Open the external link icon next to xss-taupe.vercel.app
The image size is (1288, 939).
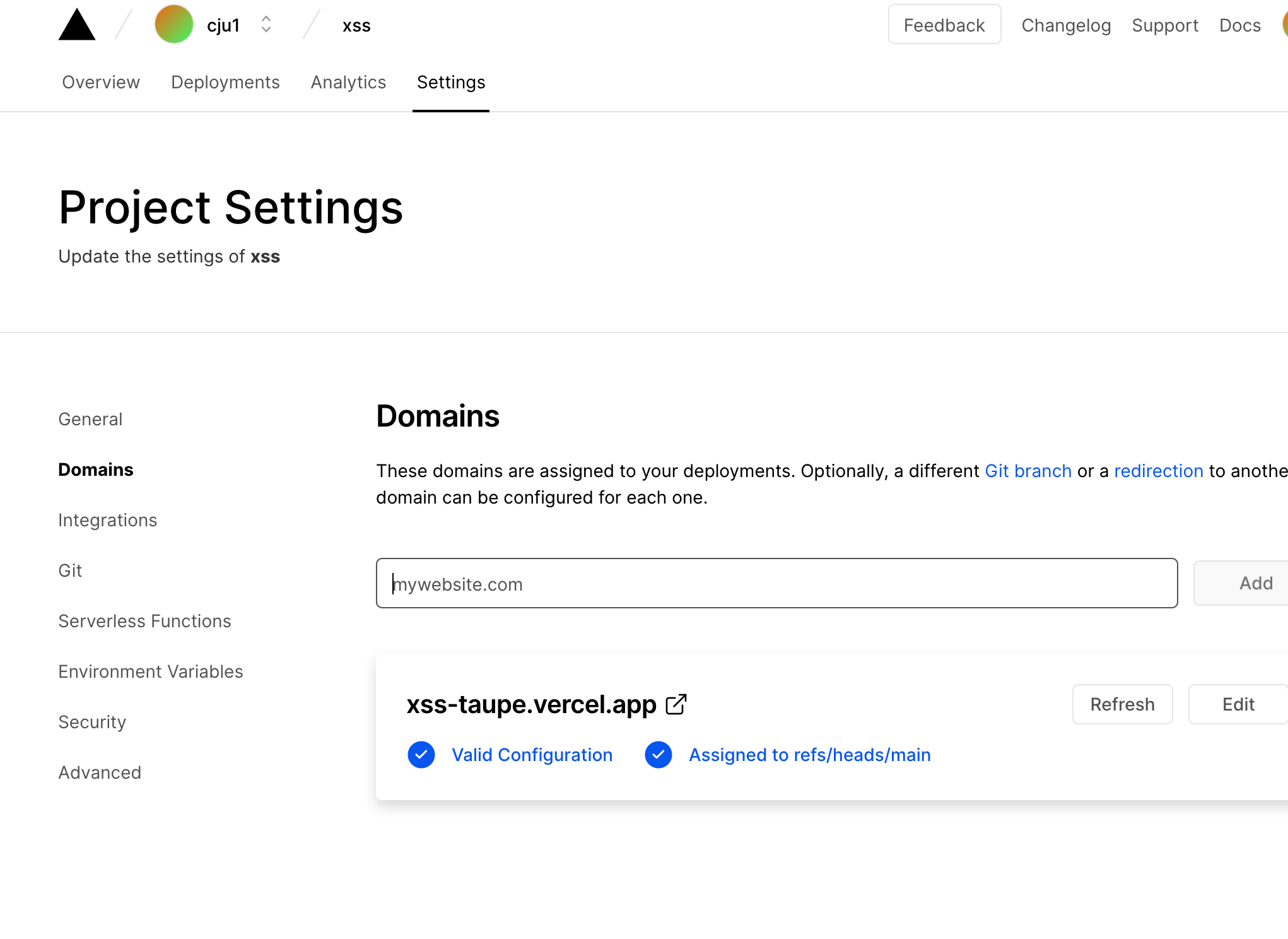coord(676,704)
